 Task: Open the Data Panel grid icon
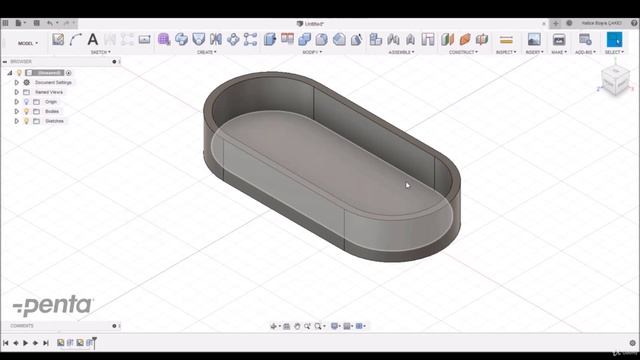tap(5, 23)
